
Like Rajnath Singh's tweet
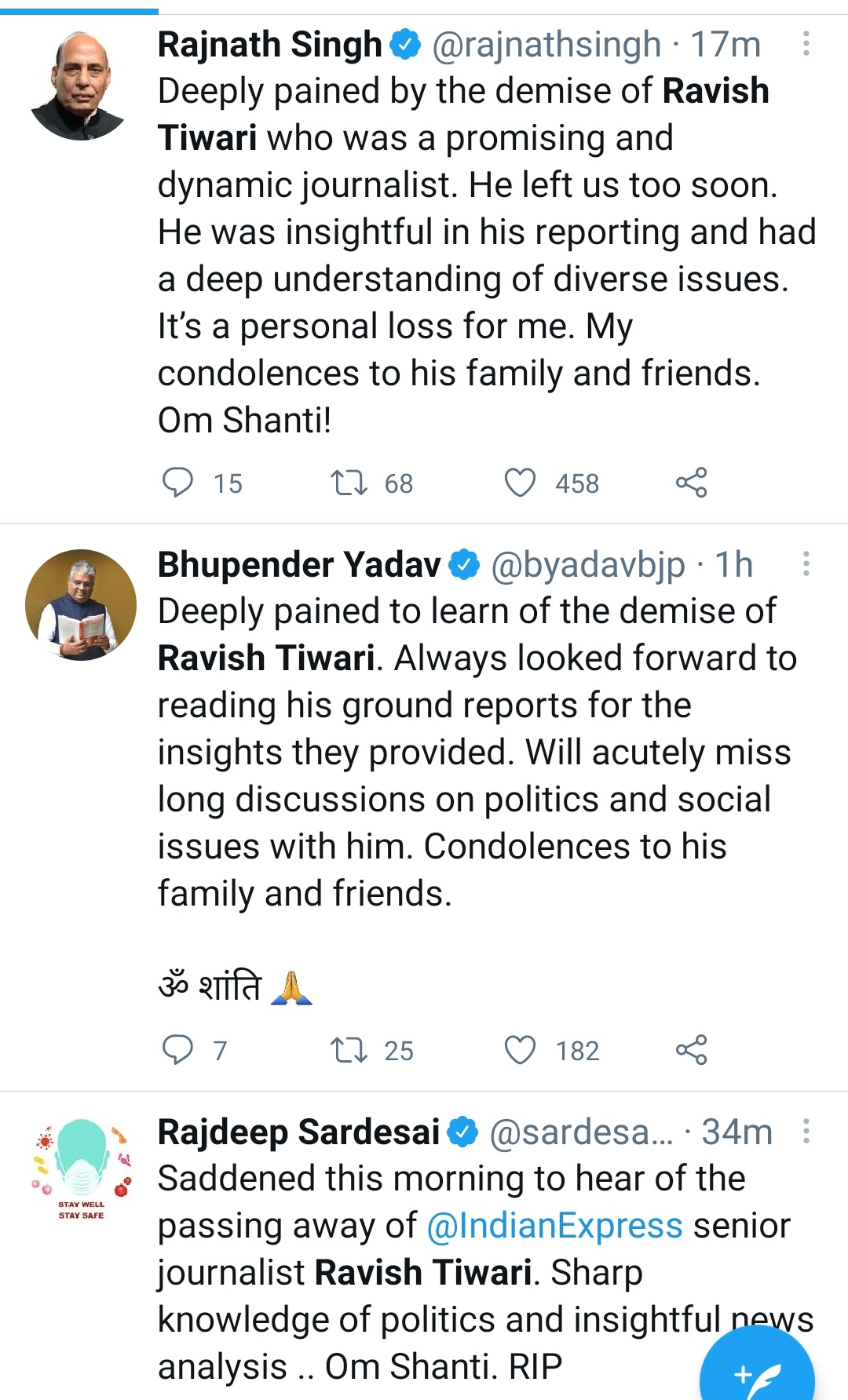[x=520, y=483]
